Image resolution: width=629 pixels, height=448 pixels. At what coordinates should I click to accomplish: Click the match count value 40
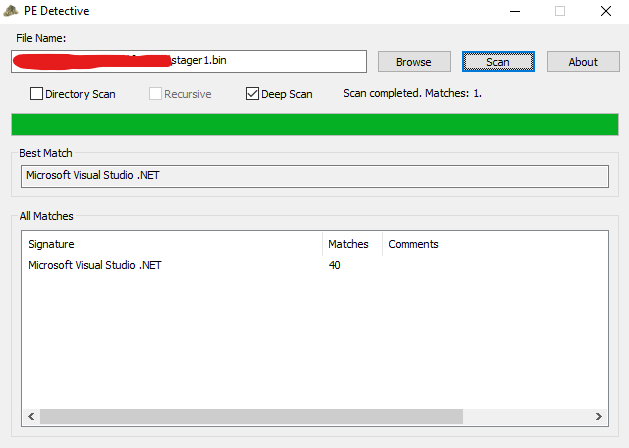tap(335, 265)
